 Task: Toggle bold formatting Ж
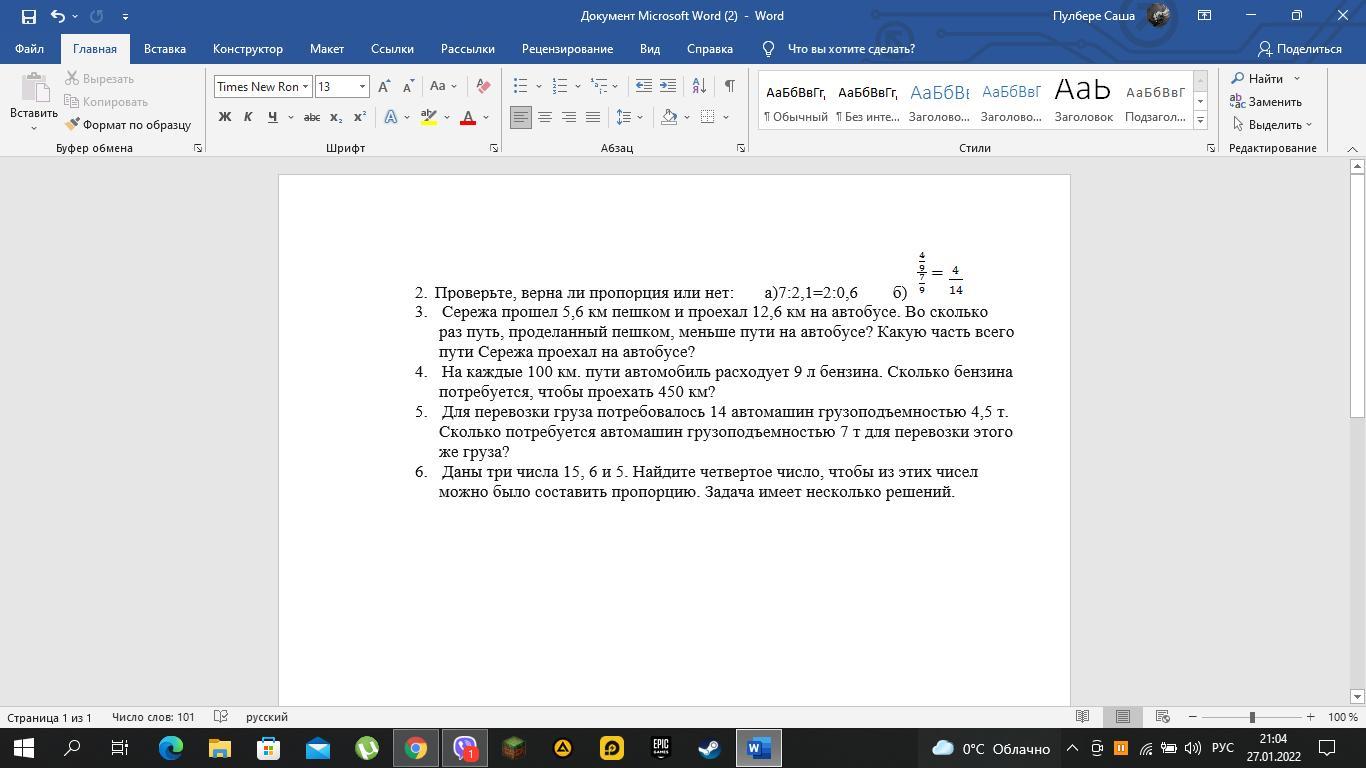(225, 117)
